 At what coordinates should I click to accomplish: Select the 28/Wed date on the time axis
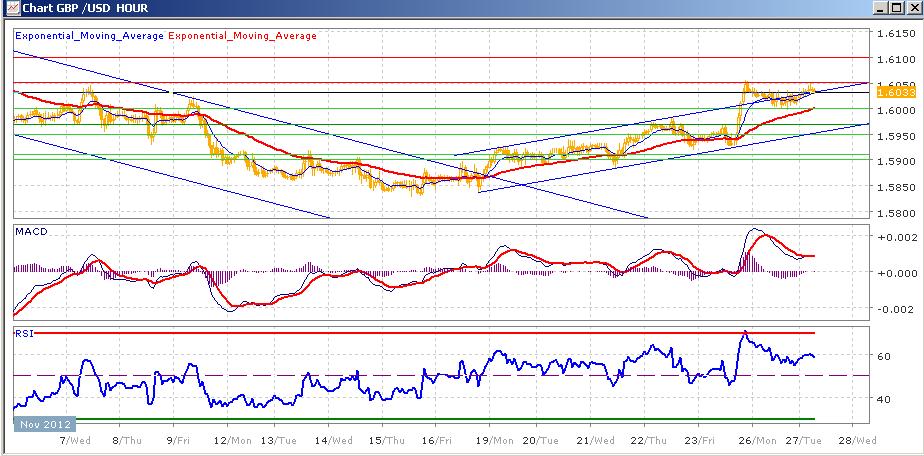tap(857, 440)
